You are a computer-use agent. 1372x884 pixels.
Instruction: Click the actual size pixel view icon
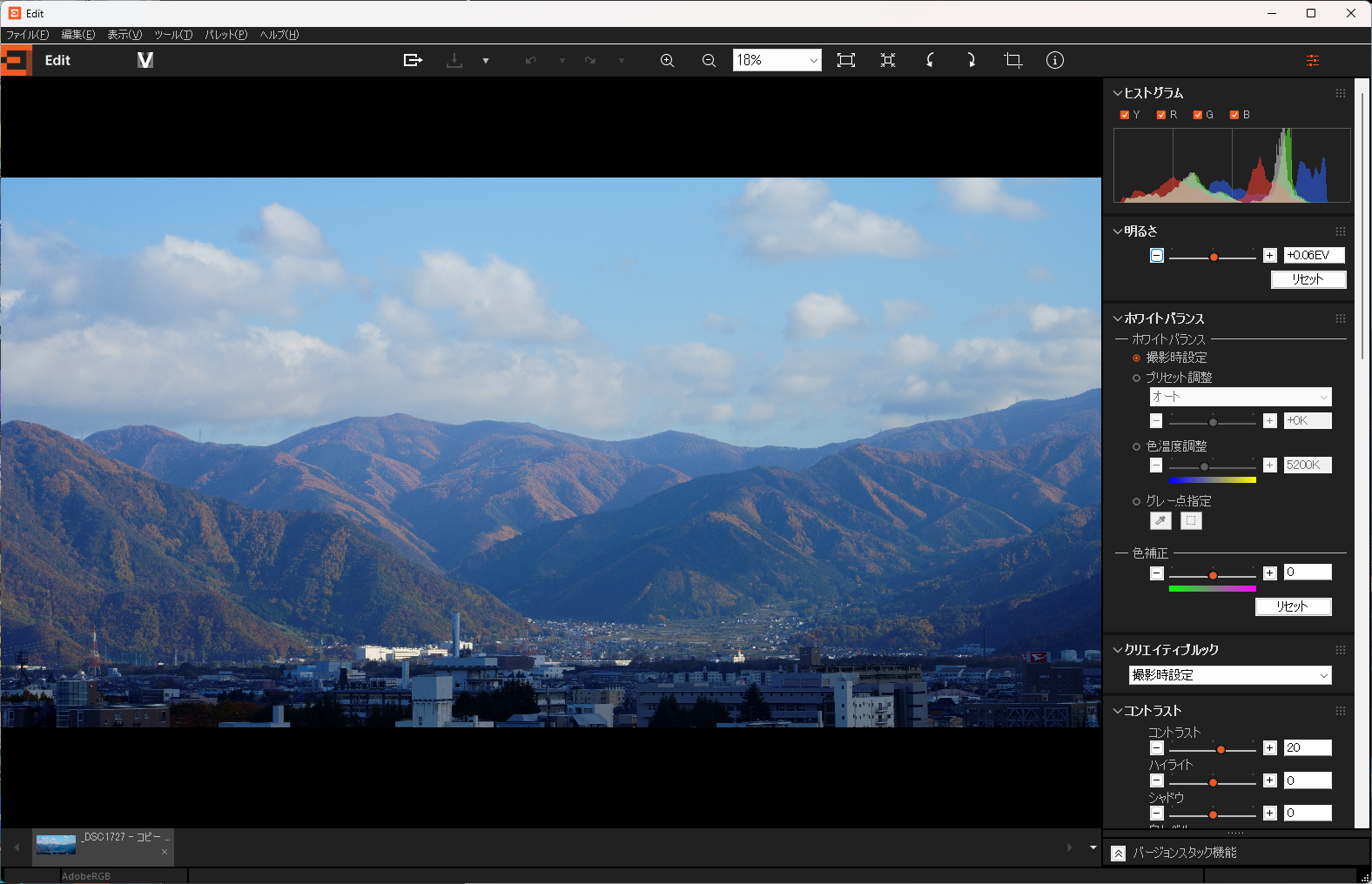click(x=888, y=60)
